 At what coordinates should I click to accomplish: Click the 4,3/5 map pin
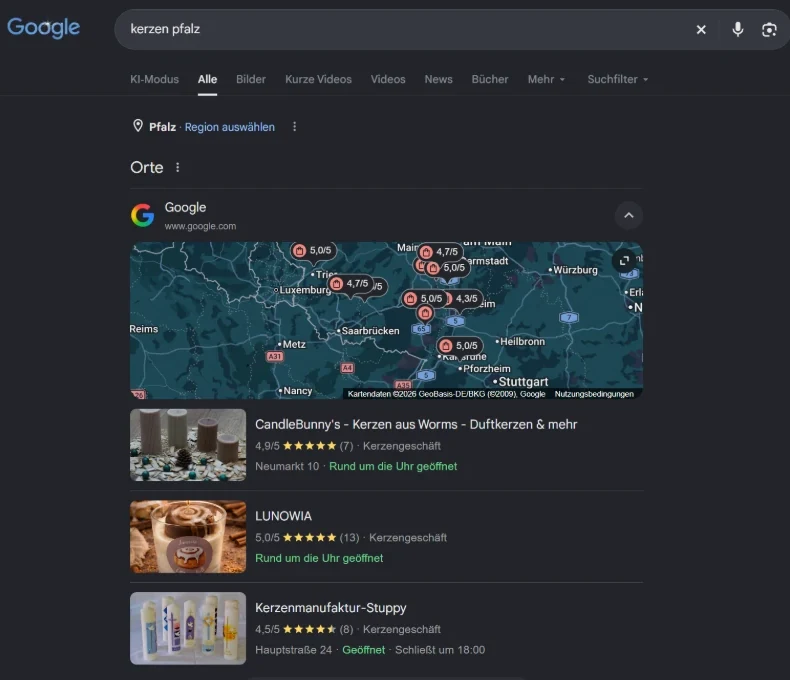point(464,299)
